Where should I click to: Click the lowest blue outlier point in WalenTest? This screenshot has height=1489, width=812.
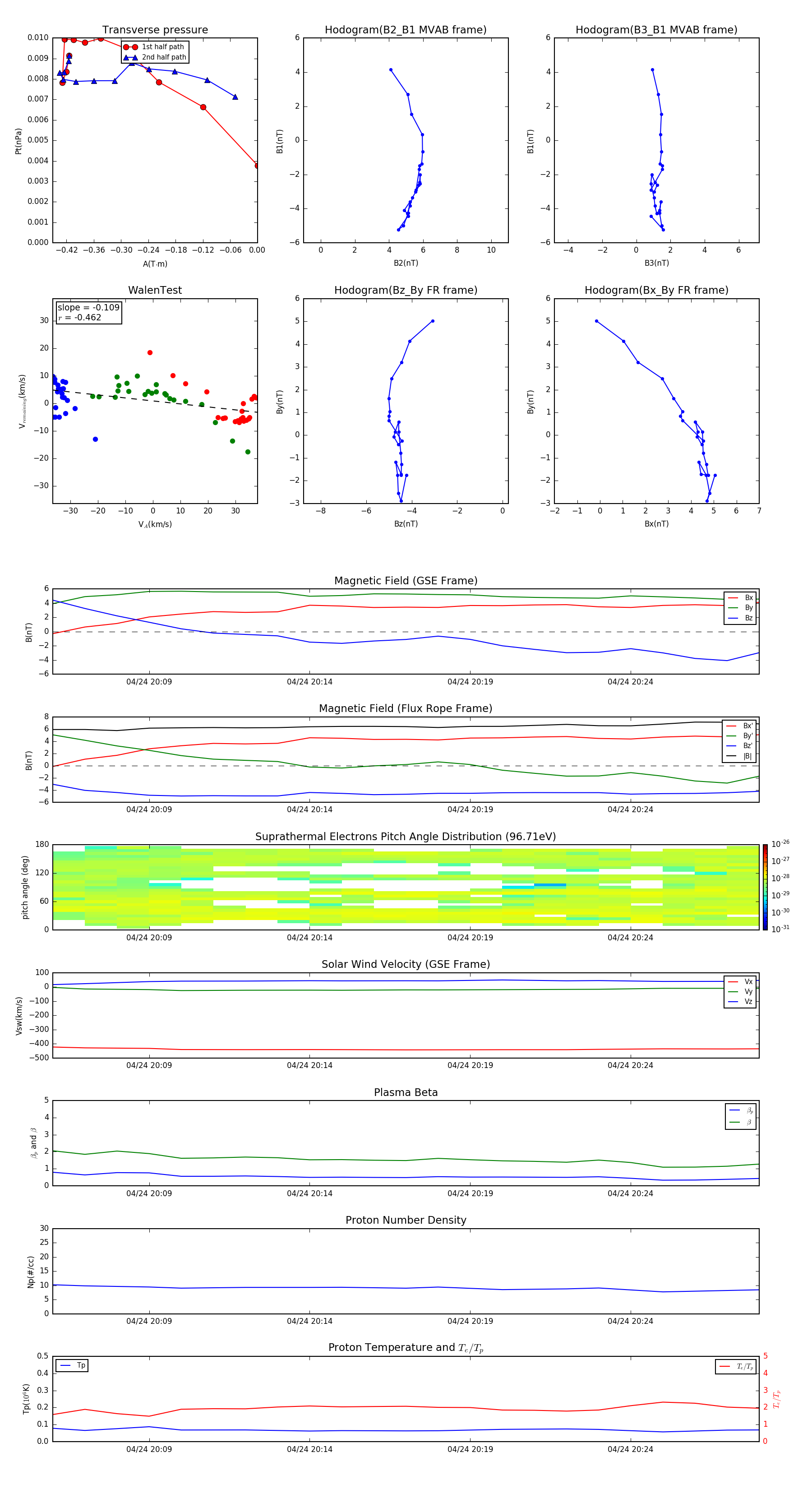coord(95,439)
